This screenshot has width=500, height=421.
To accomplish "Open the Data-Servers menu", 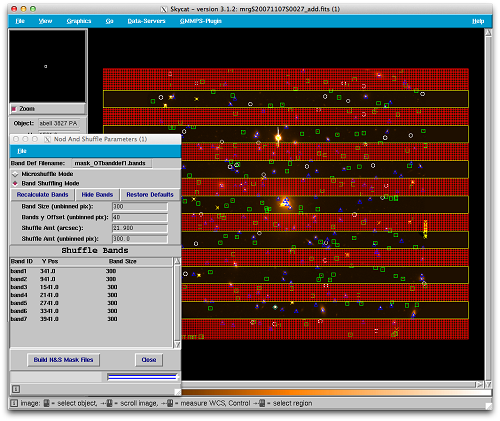I will point(146,21).
